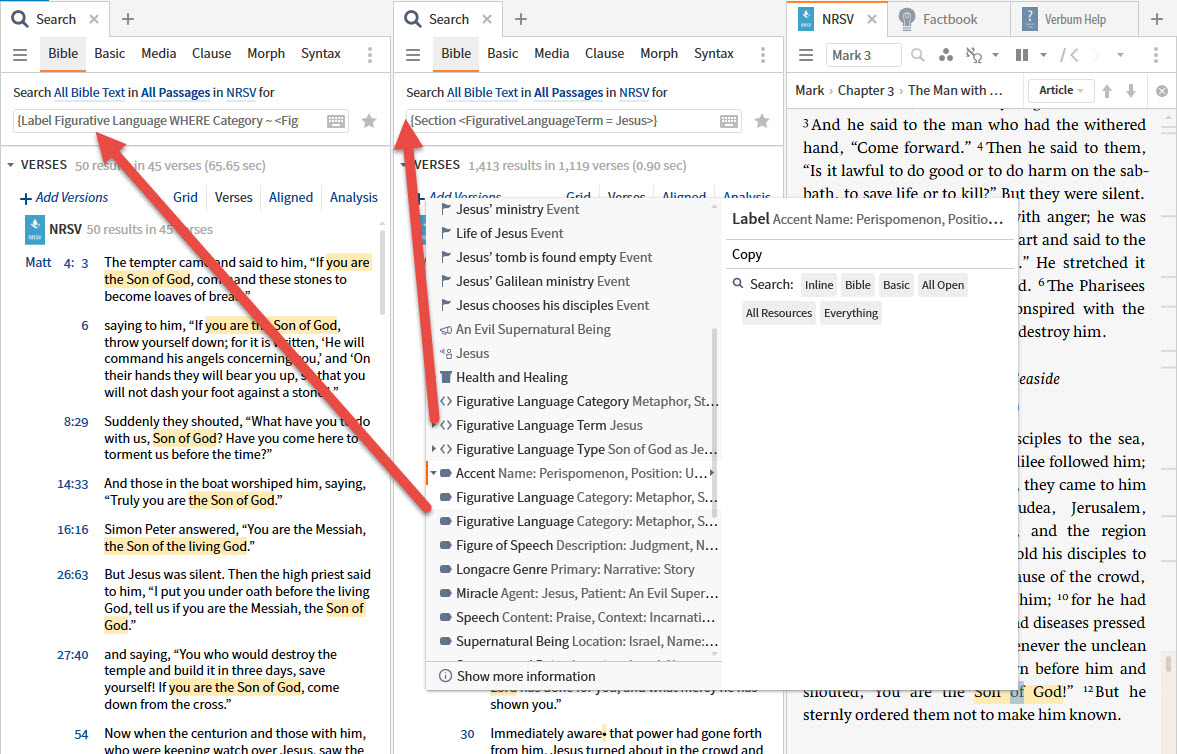Collapse the Accent Name Perispomenon item

tap(433, 473)
